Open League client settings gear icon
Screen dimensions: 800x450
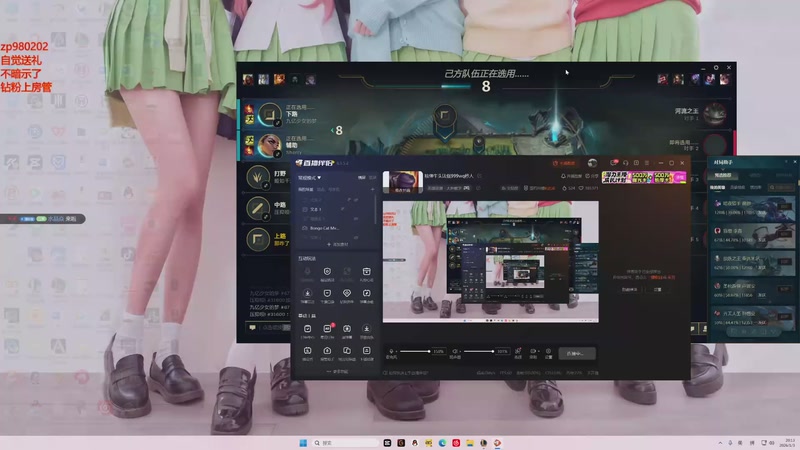click(716, 67)
